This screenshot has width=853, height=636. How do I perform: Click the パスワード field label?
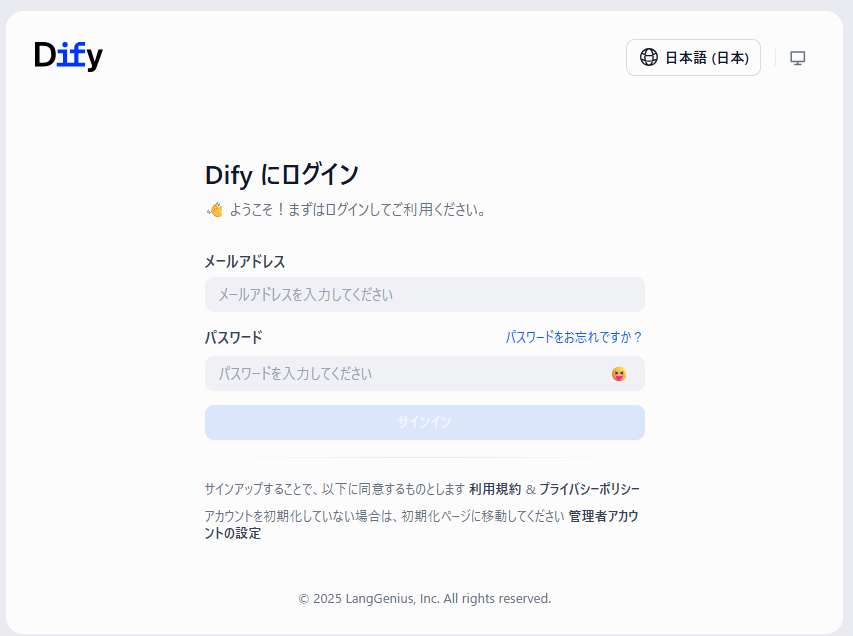233,337
